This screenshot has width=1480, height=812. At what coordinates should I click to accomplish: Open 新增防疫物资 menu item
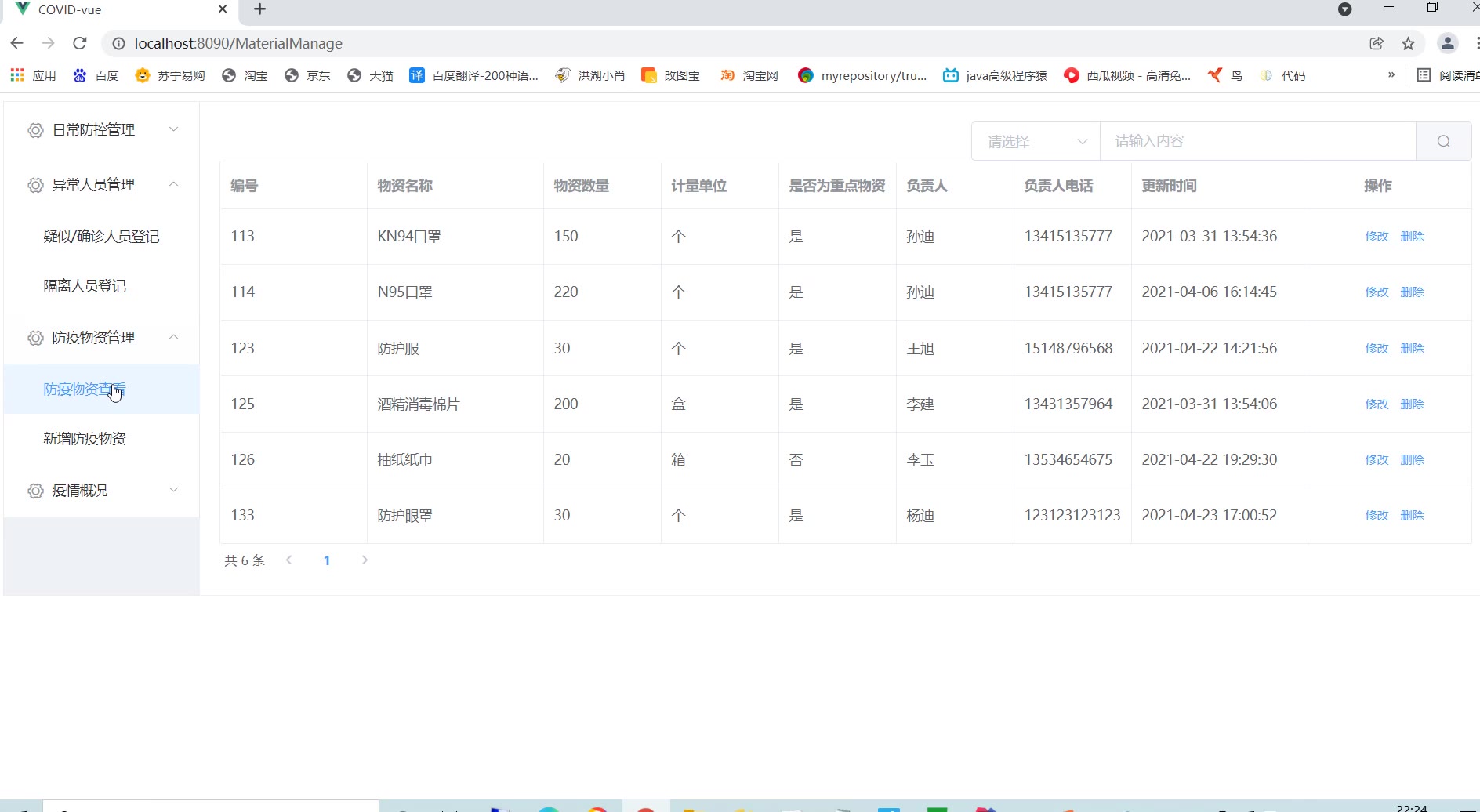coord(85,439)
